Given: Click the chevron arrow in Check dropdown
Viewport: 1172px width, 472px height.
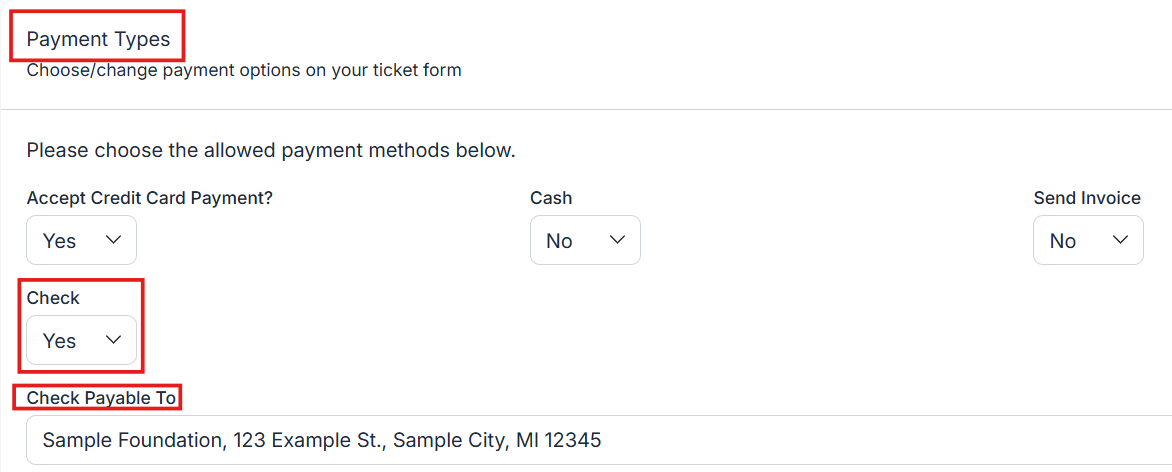Looking at the screenshot, I should click(113, 340).
